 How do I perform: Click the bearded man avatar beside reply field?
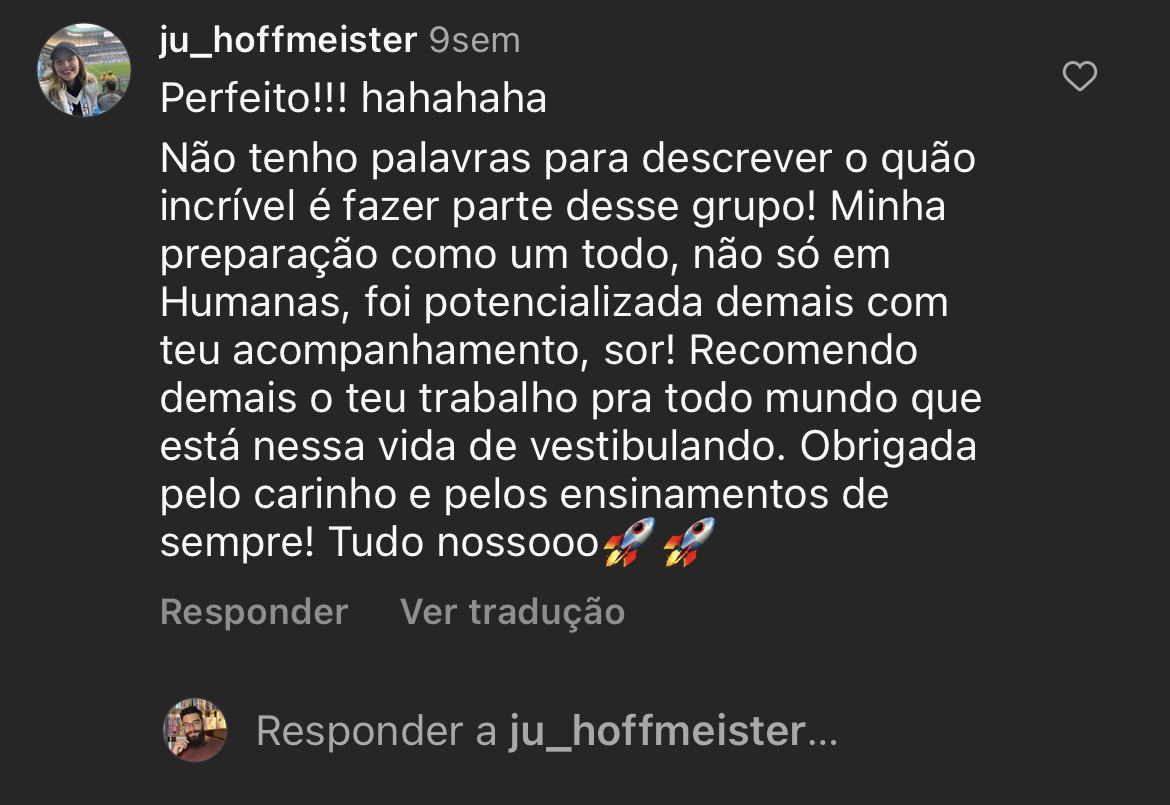tap(195, 730)
